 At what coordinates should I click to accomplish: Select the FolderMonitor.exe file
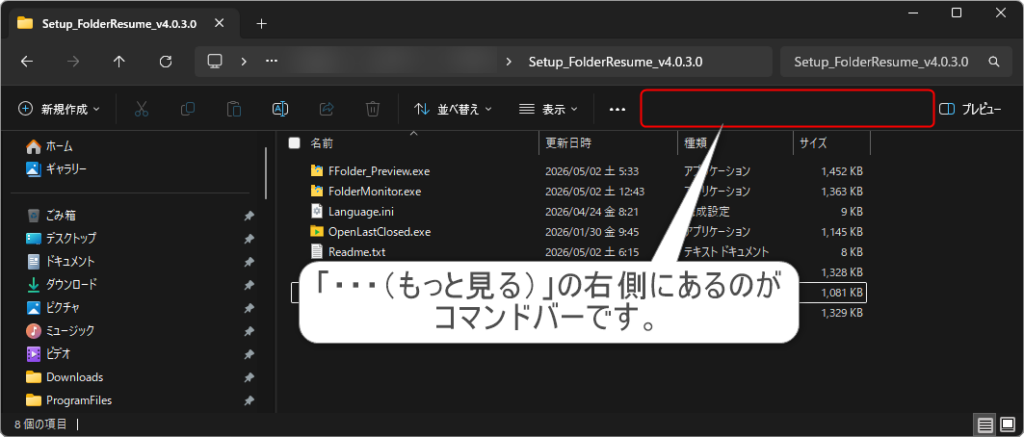[375, 191]
